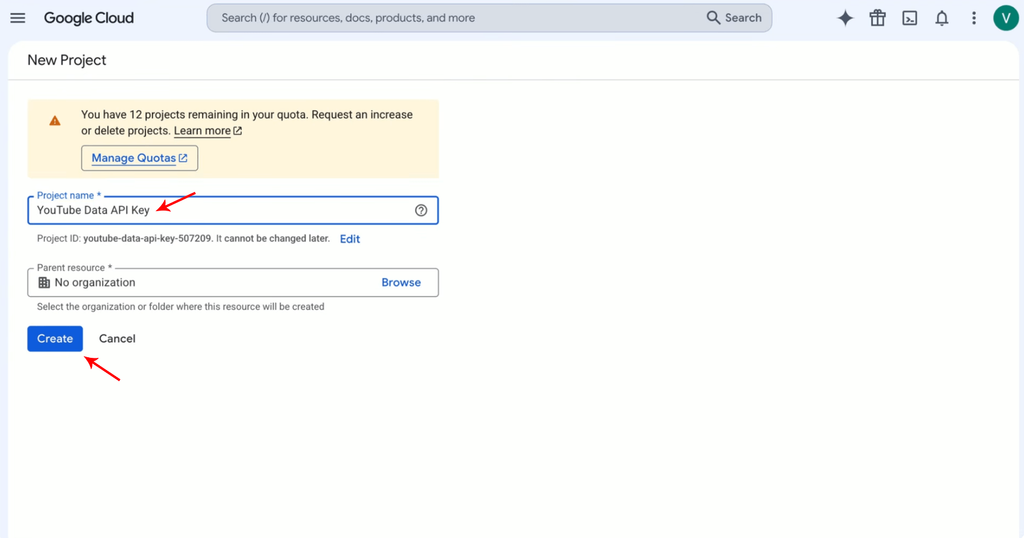This screenshot has width=1024, height=538.
Task: Click the '12 projects remaining' quota message
Action: (x=247, y=122)
